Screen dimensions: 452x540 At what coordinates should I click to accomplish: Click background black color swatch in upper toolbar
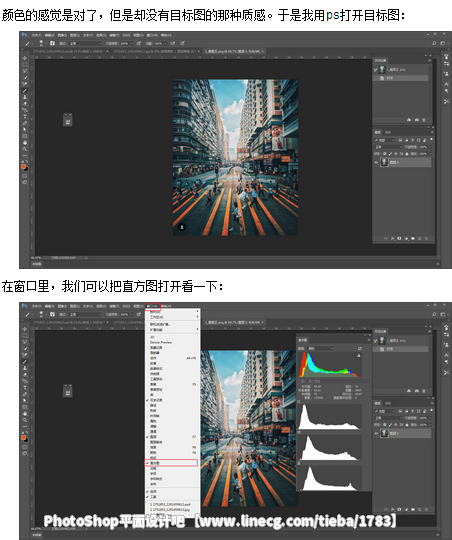click(x=27, y=169)
